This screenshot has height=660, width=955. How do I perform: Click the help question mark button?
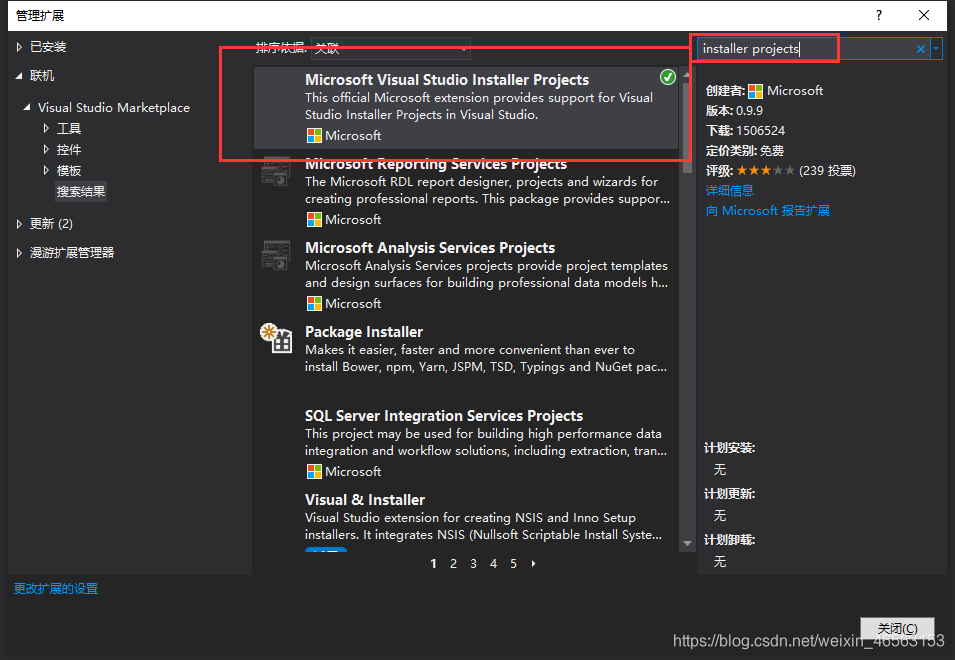[878, 15]
